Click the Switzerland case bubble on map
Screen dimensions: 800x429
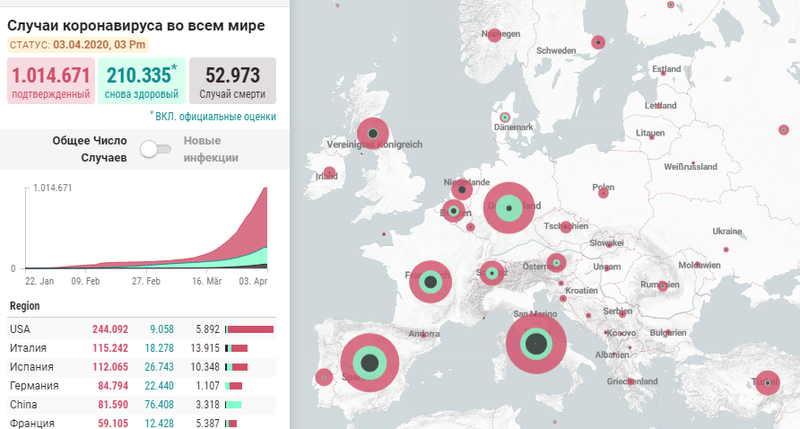[x=491, y=271]
